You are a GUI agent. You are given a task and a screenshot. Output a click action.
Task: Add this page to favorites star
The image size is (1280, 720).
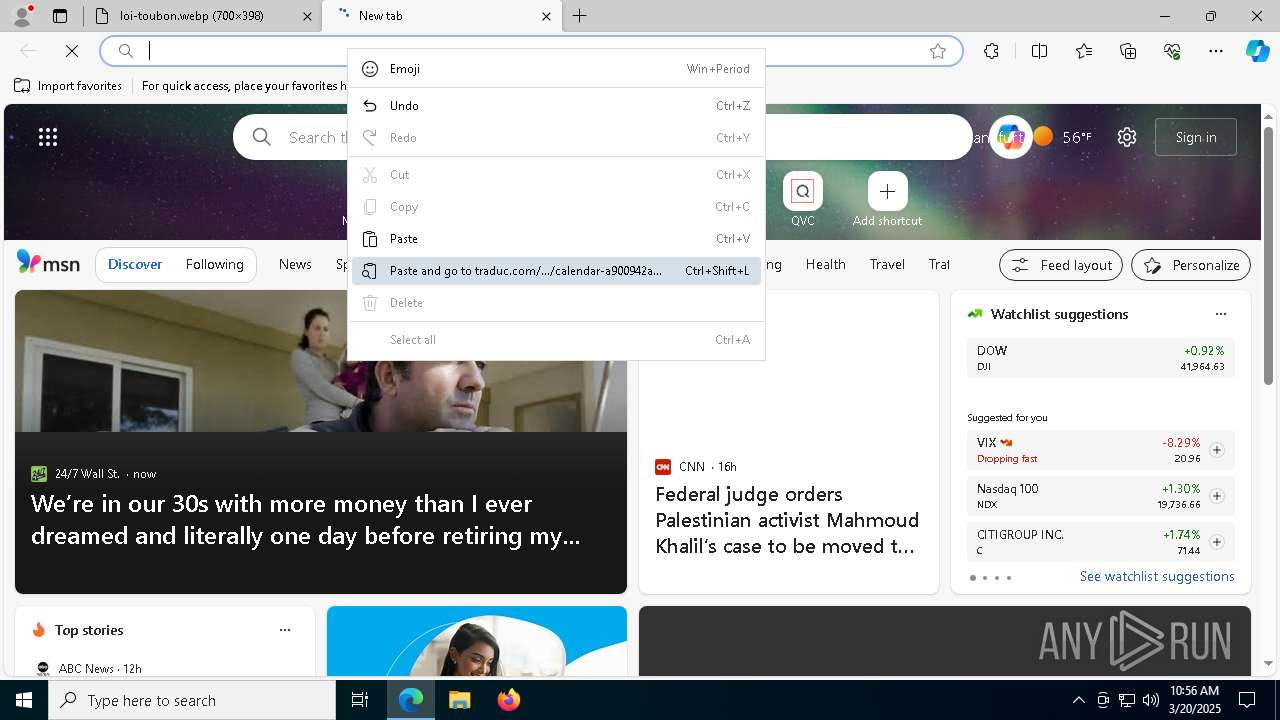point(938,51)
